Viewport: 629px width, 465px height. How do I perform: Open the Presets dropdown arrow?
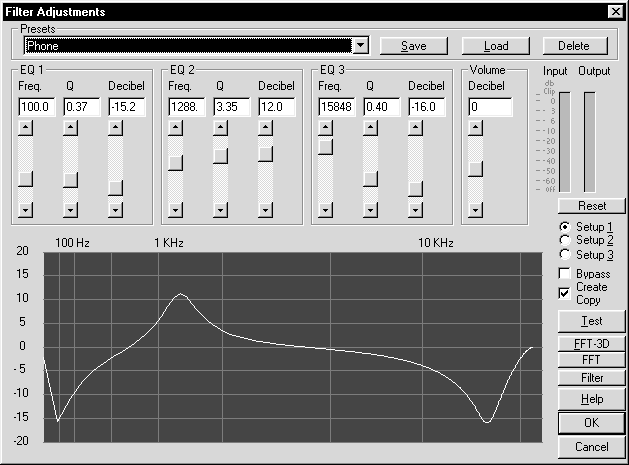361,46
